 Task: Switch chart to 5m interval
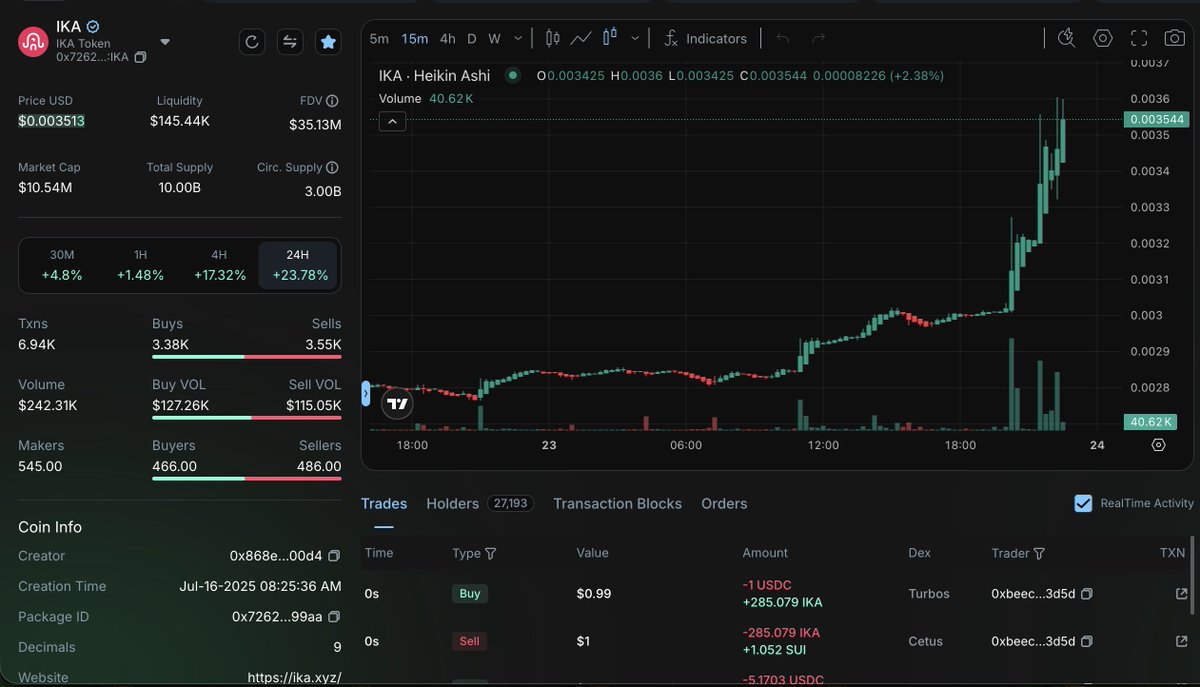[x=379, y=38]
